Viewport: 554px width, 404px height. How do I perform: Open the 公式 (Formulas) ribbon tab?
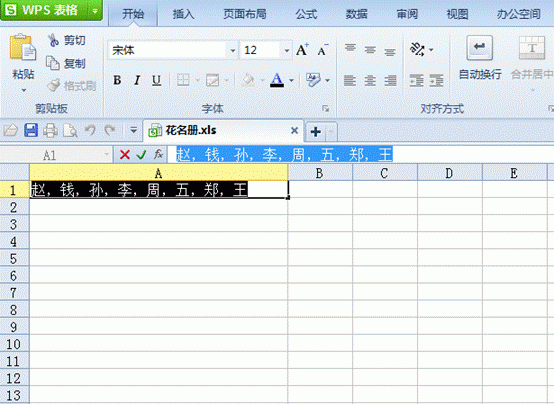pyautogui.click(x=306, y=14)
